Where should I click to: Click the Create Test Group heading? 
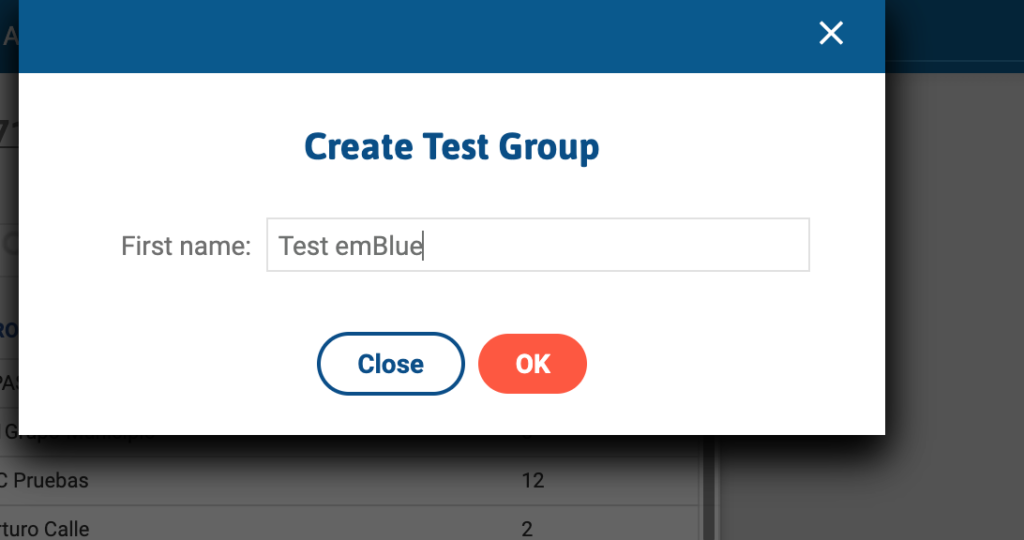tap(451, 147)
